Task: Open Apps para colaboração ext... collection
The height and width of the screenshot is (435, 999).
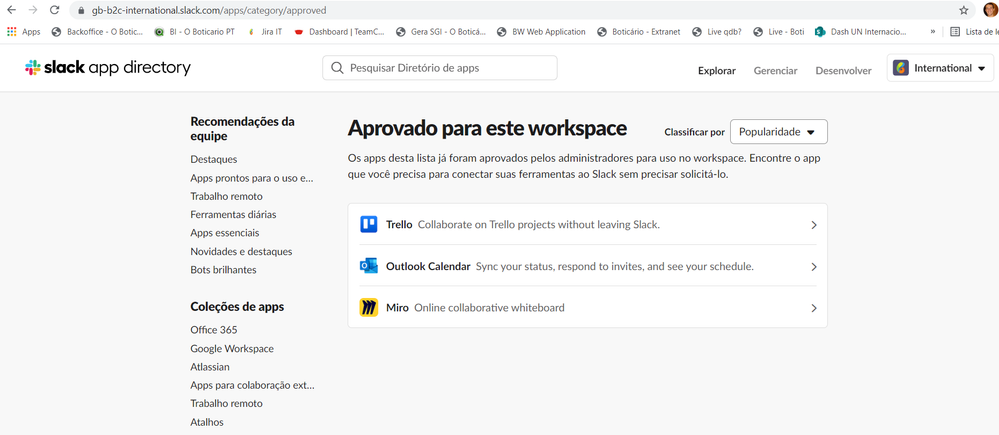Action: pyautogui.click(x=253, y=385)
